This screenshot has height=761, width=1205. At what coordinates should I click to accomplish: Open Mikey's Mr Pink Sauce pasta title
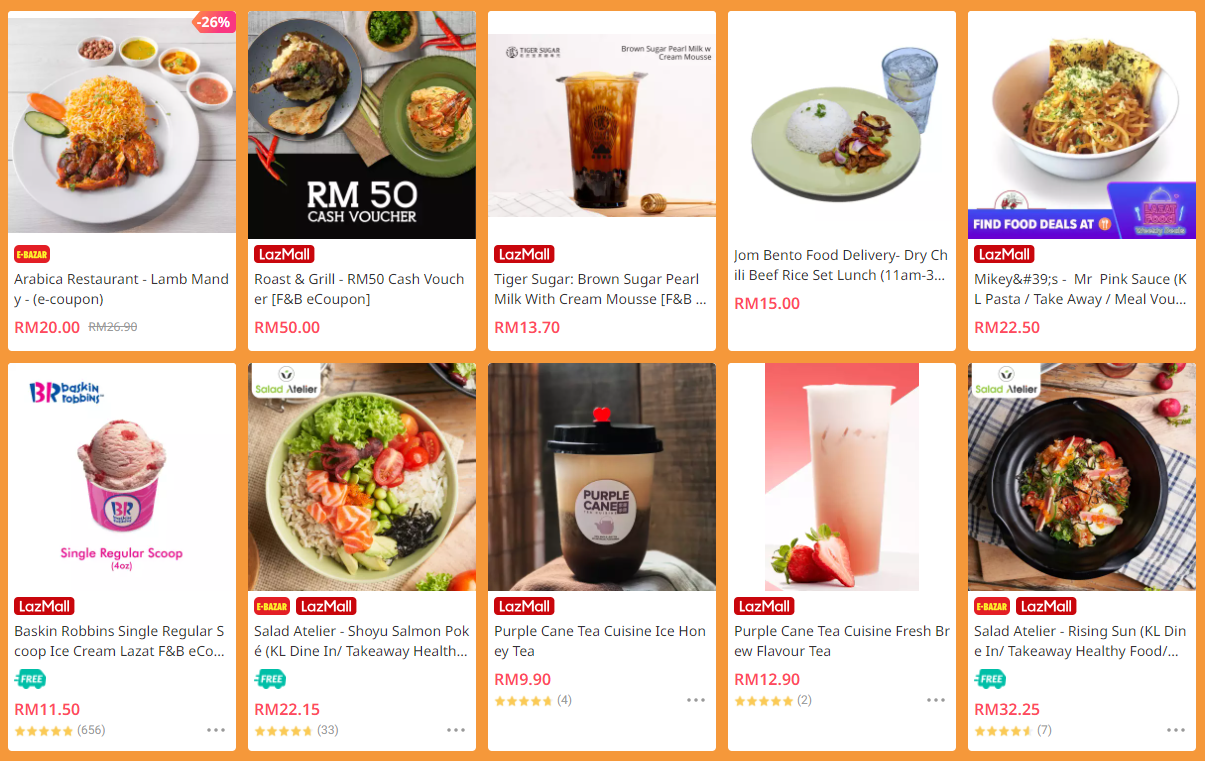(x=1081, y=289)
